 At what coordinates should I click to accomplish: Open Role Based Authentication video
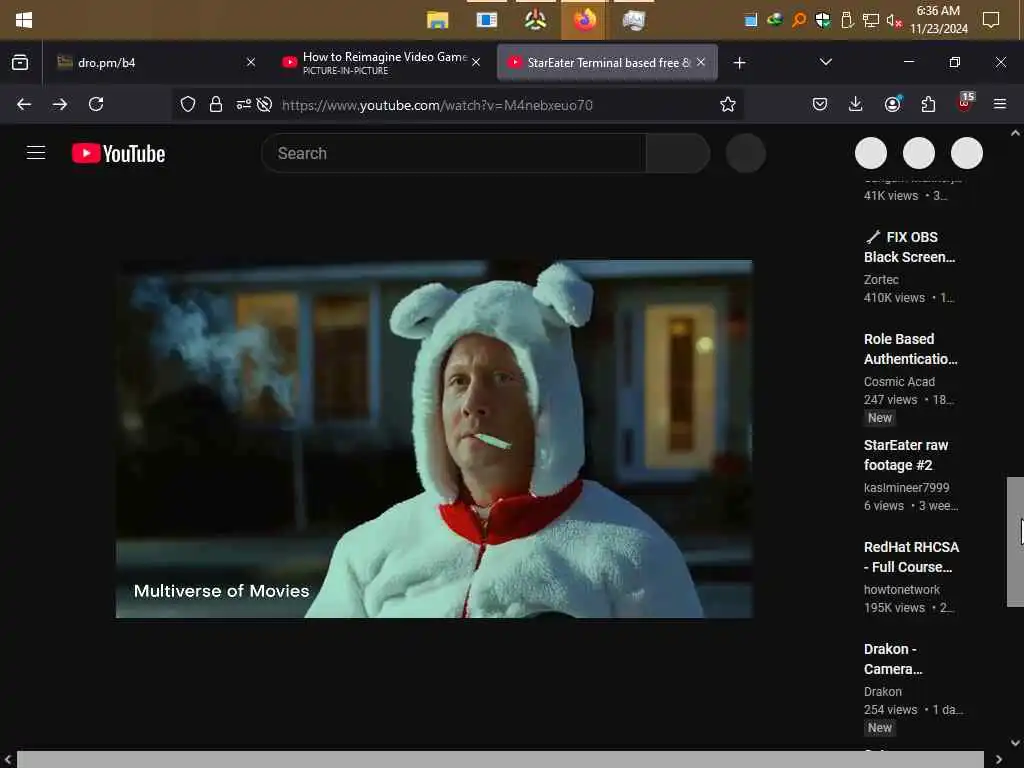click(x=910, y=349)
